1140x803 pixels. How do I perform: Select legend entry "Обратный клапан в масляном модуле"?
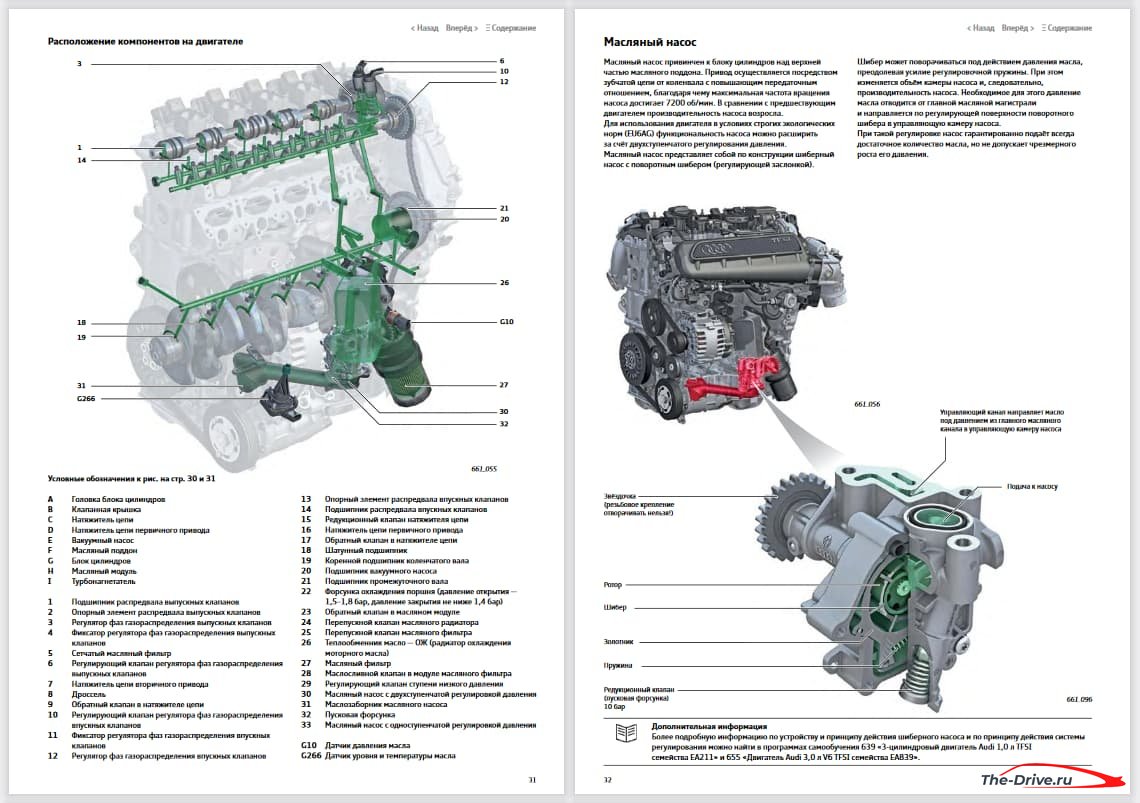[393, 612]
